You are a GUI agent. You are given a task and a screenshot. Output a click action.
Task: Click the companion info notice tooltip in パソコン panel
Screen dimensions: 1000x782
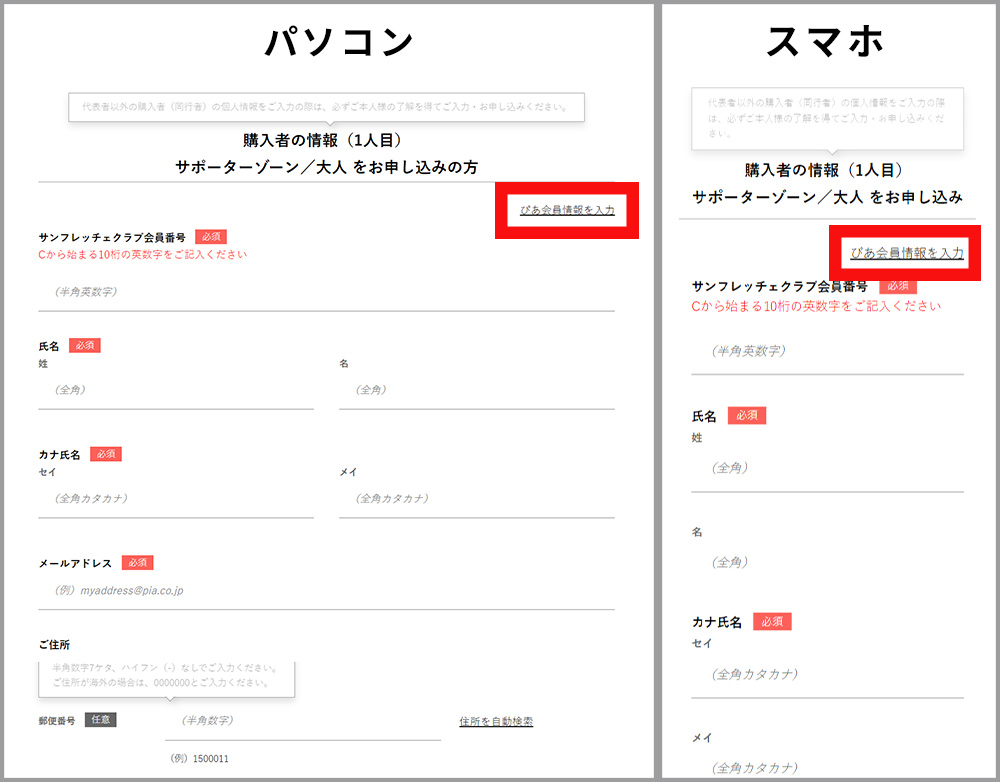click(x=326, y=107)
